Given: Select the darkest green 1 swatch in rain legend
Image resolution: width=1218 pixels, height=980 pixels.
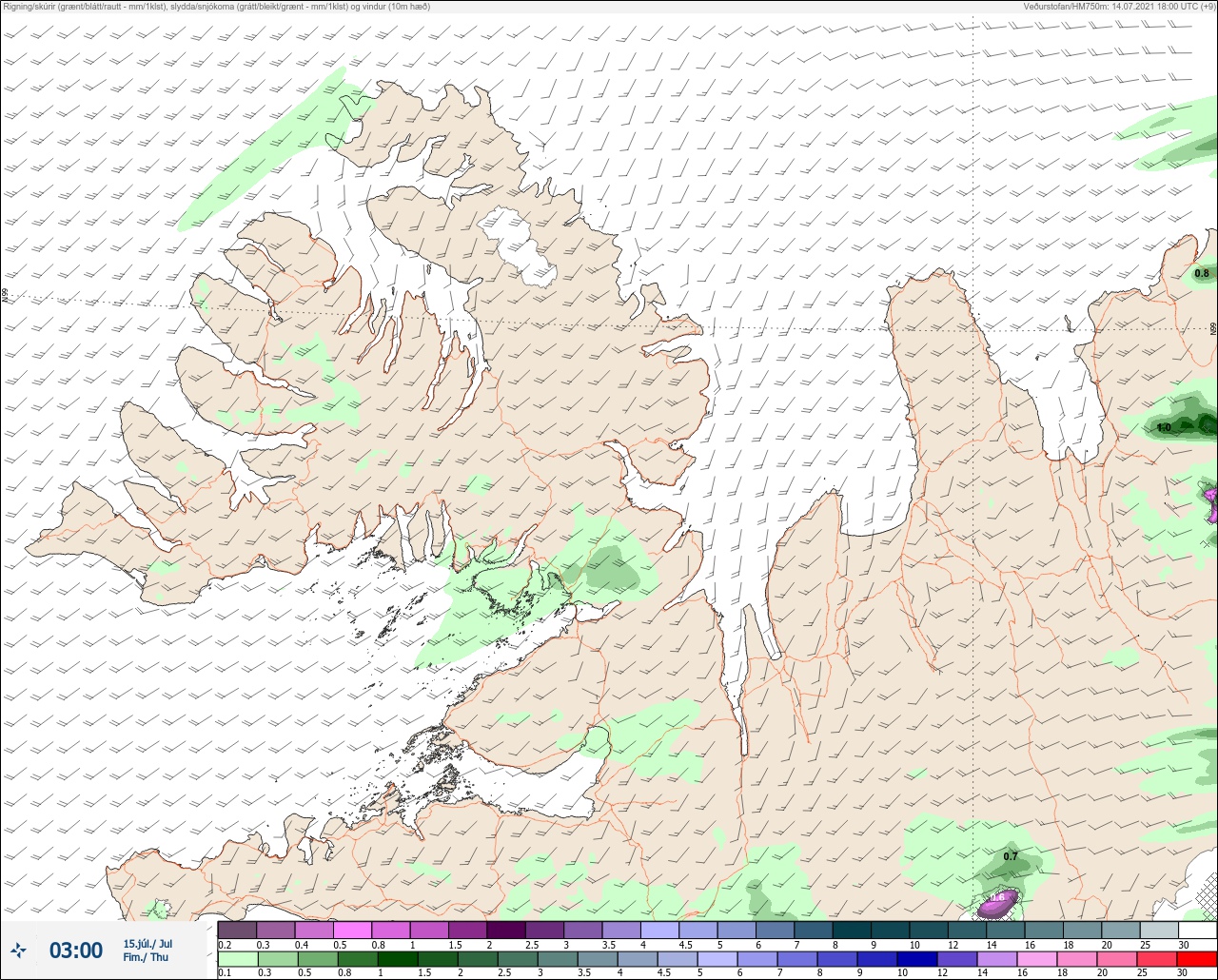Looking at the screenshot, I should (x=398, y=959).
